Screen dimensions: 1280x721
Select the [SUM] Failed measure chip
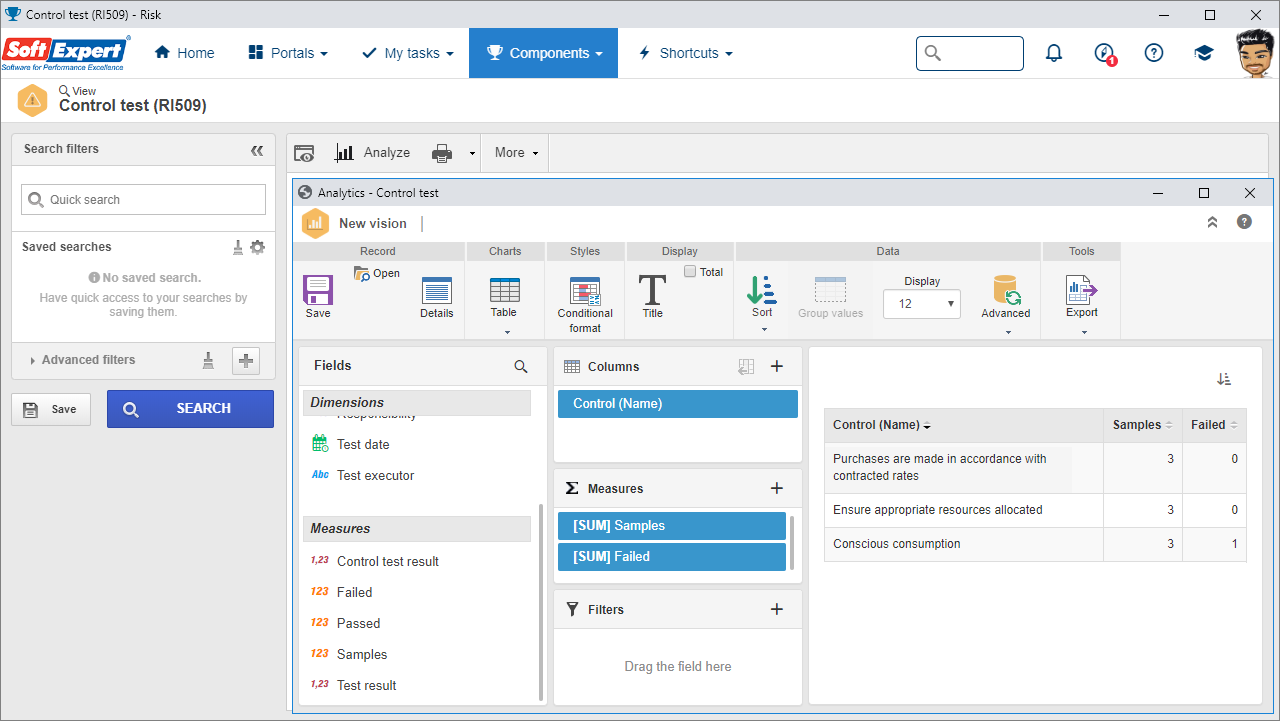click(x=672, y=557)
